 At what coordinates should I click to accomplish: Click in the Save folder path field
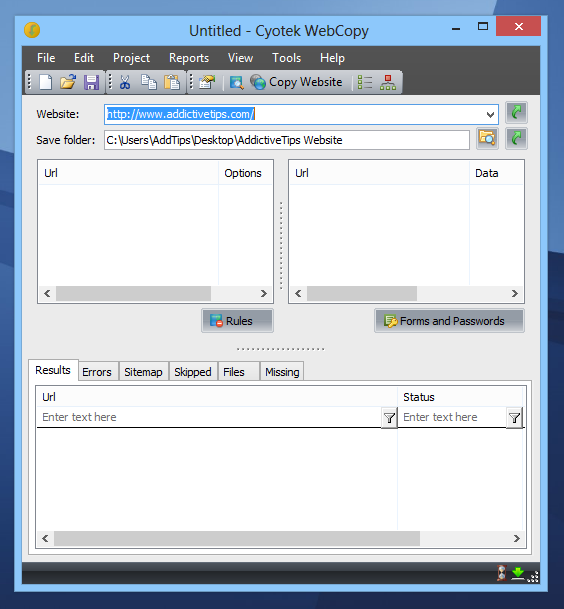(287, 140)
